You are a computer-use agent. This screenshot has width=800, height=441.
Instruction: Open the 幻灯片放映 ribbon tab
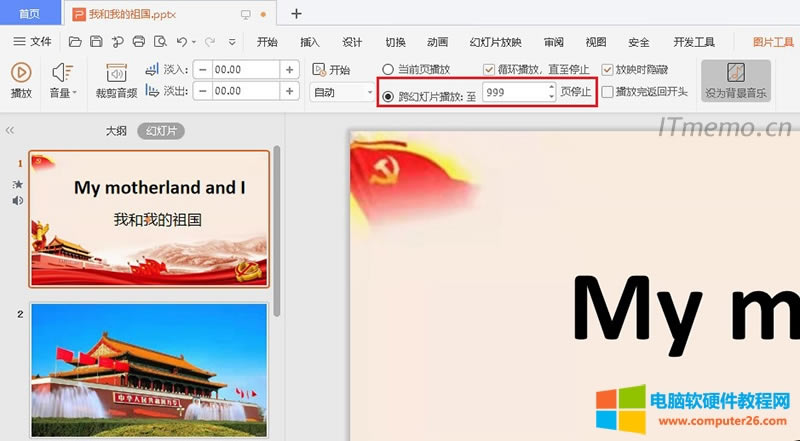[495, 42]
